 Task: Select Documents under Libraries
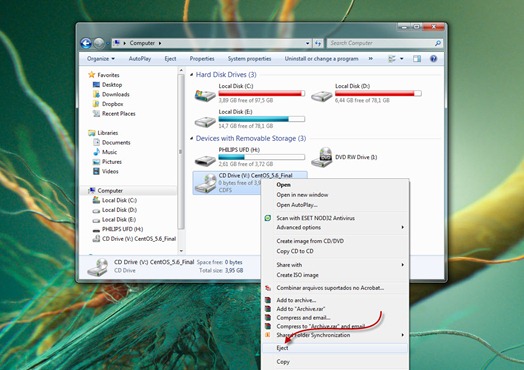tap(116, 142)
